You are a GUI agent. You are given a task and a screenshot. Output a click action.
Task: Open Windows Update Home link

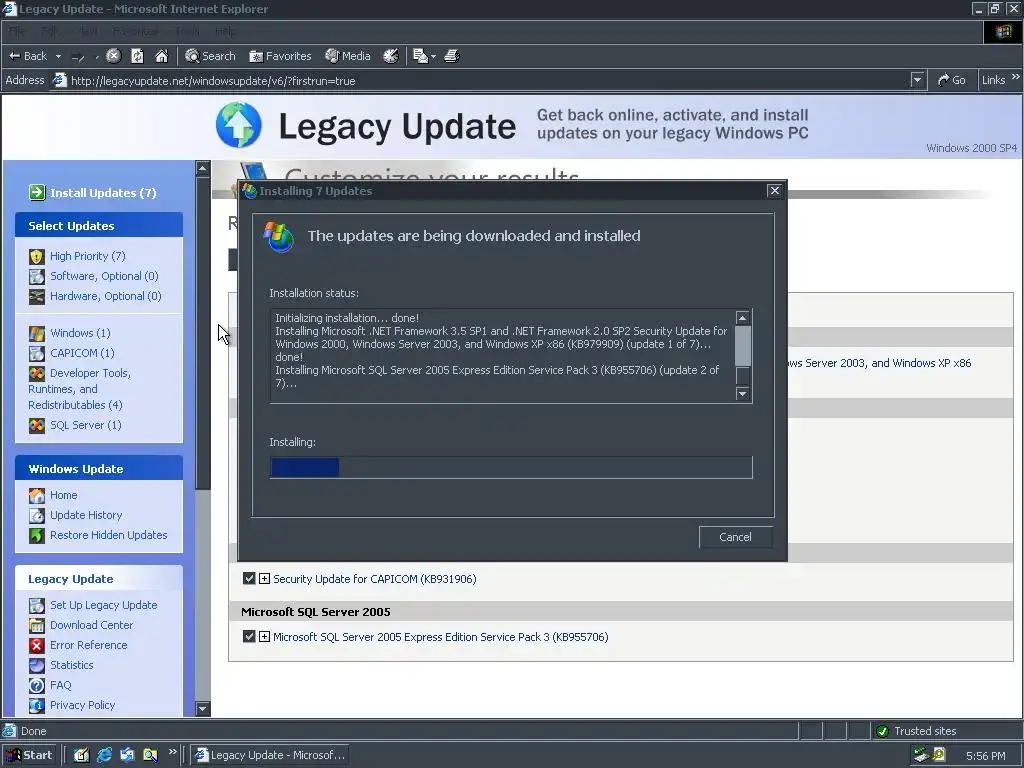click(63, 495)
